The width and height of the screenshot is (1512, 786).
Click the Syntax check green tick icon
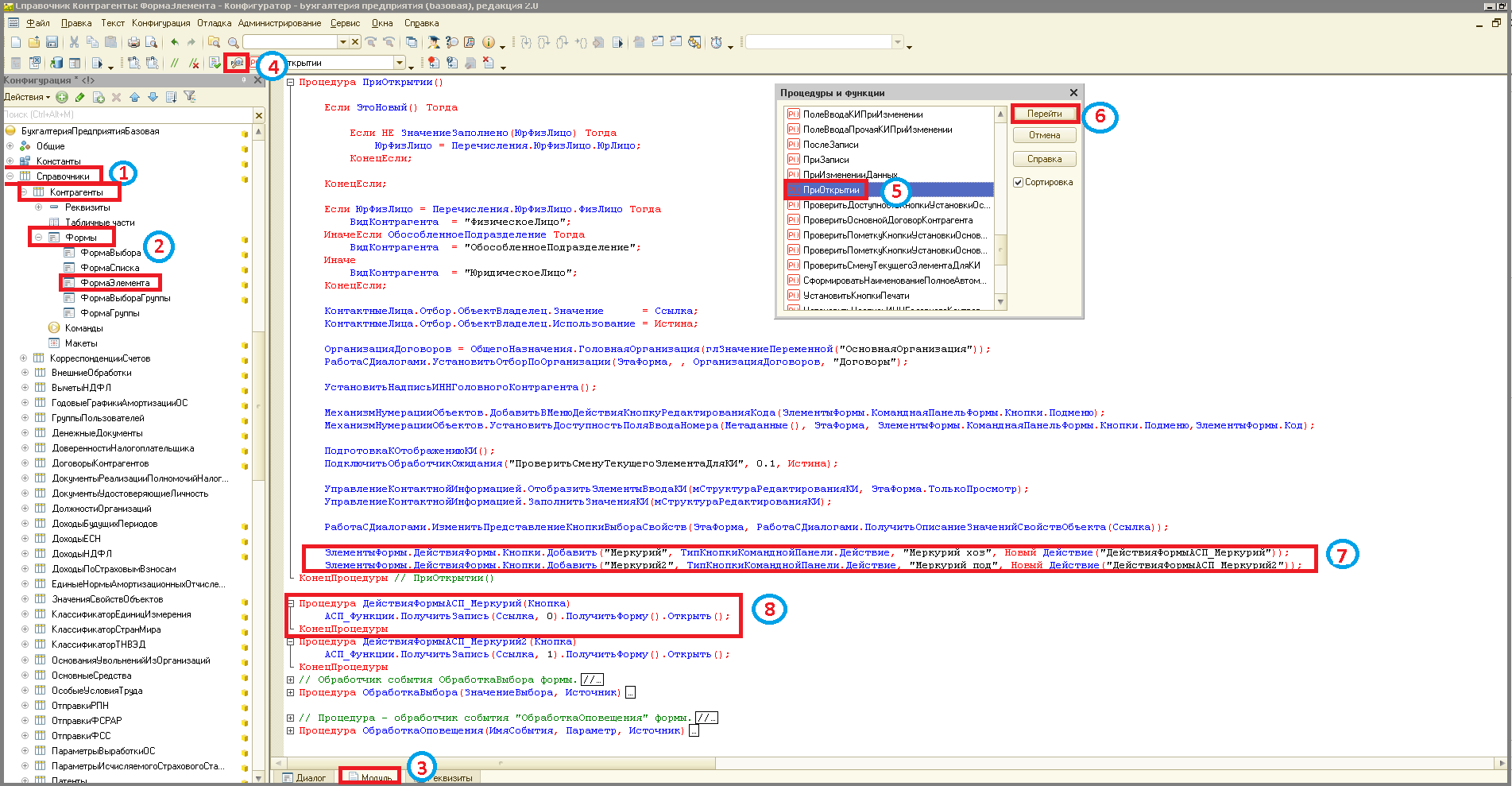tap(215, 63)
